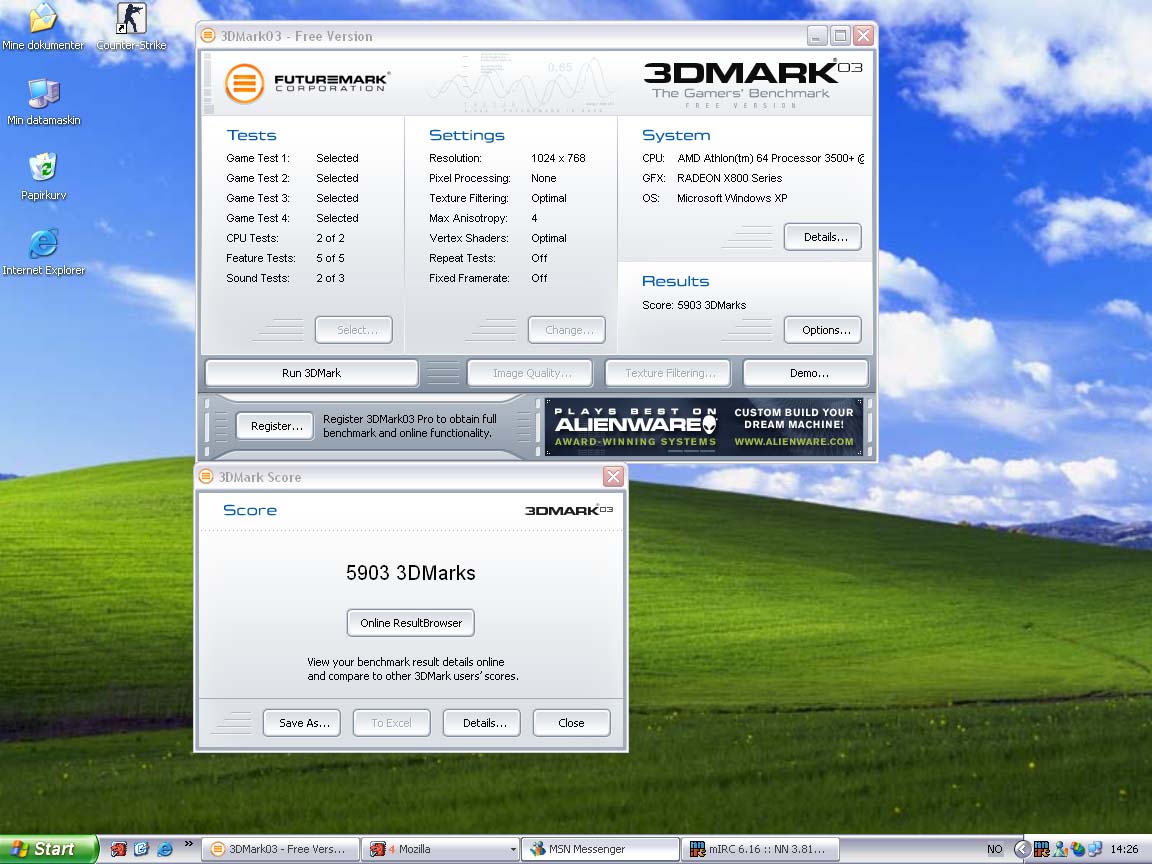Click the taskbar clock showing 14:26
The image size is (1152, 864).
tap(1124, 849)
